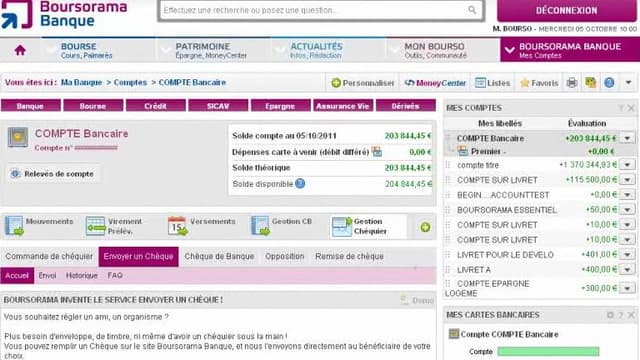Open settings gear of MES CARTES BANCAIRES
640x360 pixels.
[610, 315]
